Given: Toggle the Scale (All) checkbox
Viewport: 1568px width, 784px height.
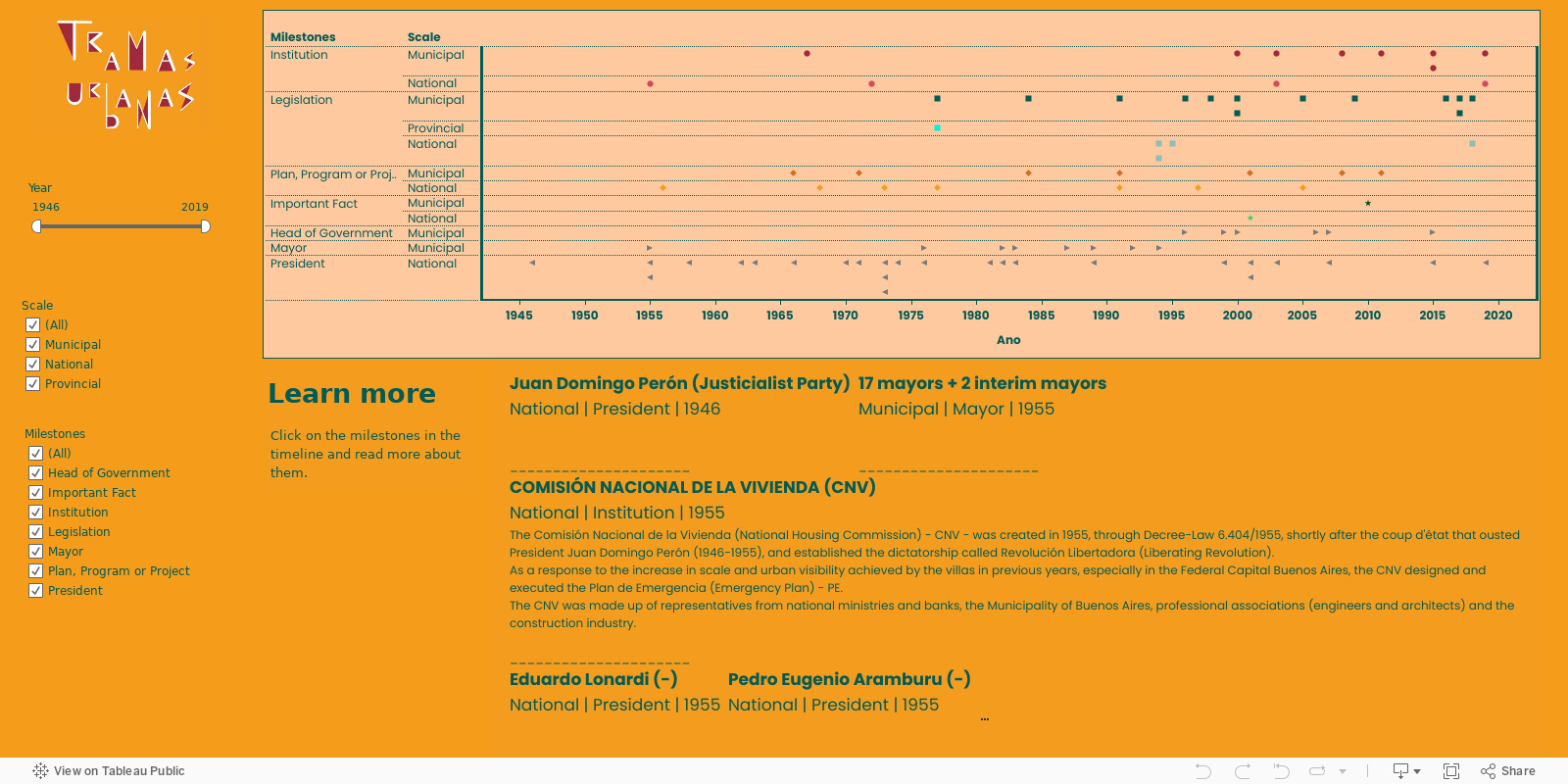Looking at the screenshot, I should click(32, 324).
